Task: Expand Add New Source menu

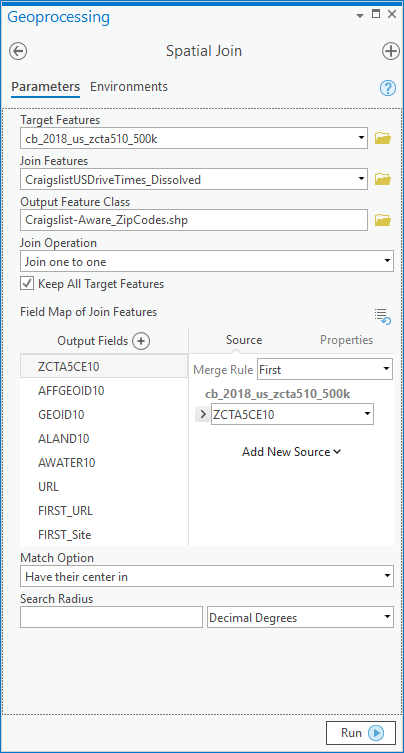Action: coord(292,452)
